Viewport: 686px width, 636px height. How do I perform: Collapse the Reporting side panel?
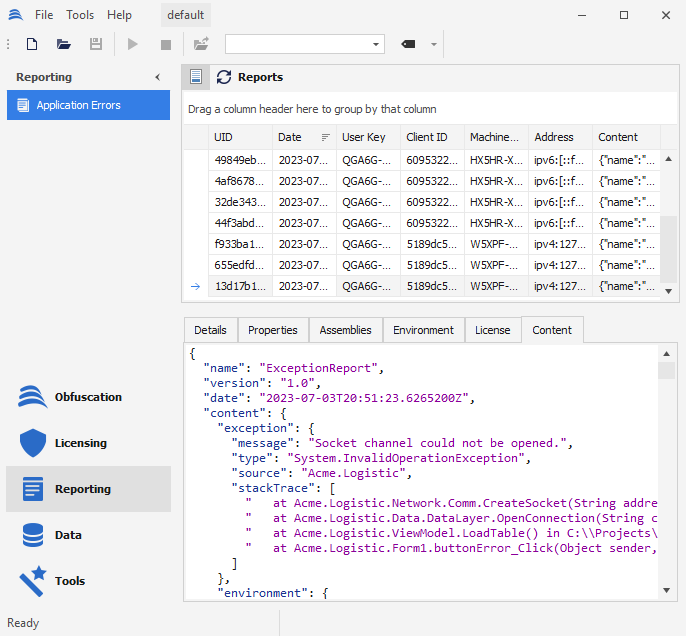(x=157, y=77)
